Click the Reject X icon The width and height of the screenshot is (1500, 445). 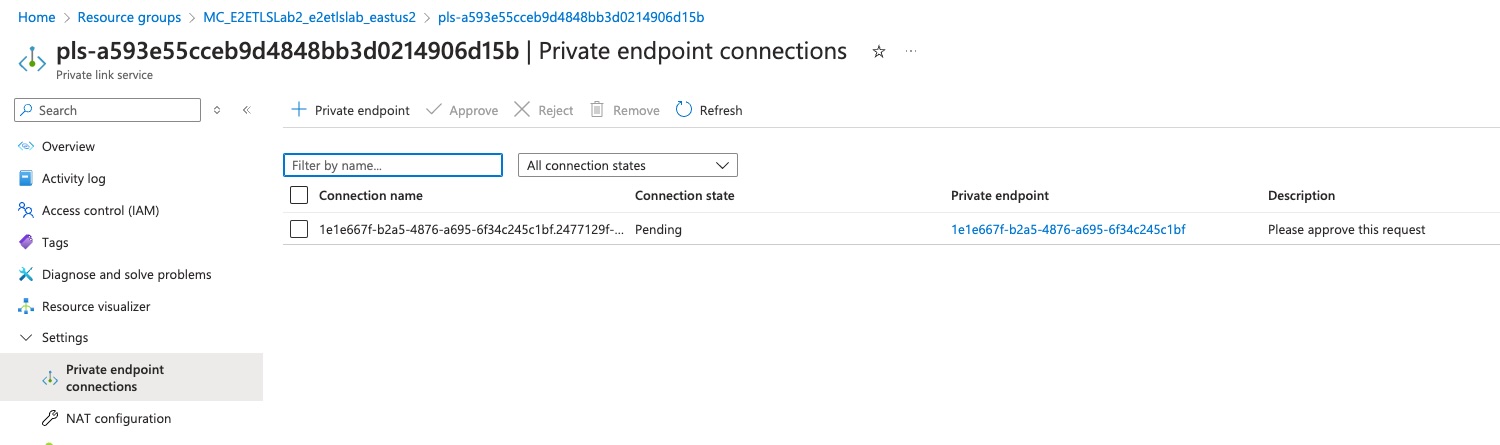[522, 110]
